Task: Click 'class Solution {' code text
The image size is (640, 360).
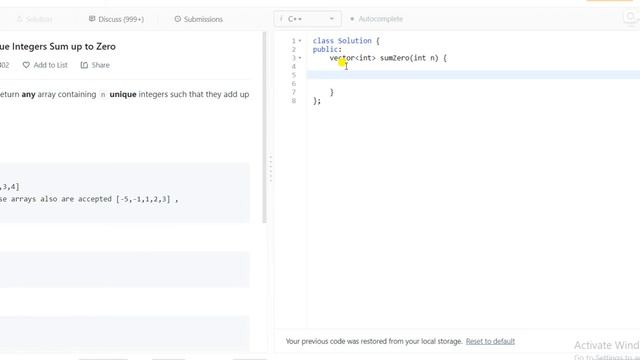Action: coord(346,41)
